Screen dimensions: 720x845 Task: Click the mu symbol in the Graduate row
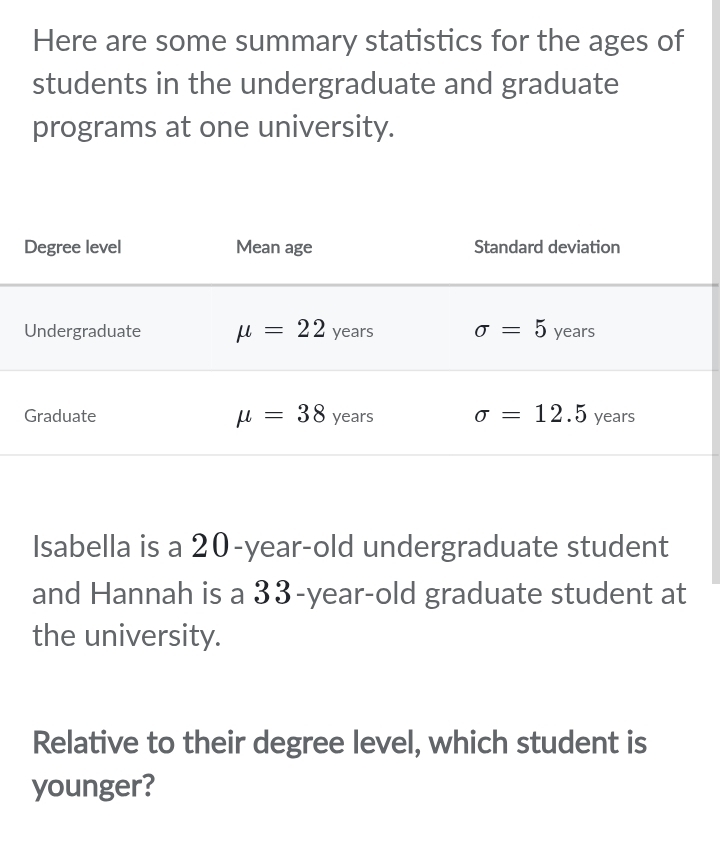243,417
